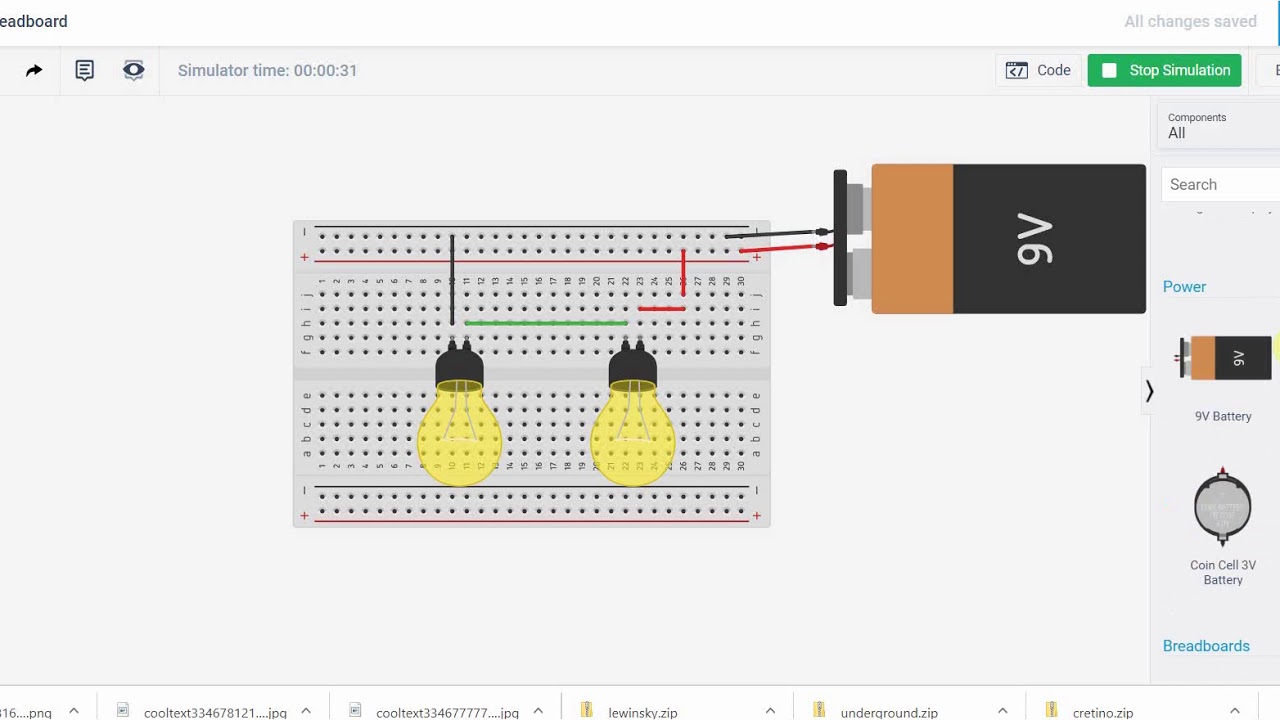The image size is (1280, 720).
Task: Expand options arrow for underground.zip download
Action: pyautogui.click(x=1002, y=711)
